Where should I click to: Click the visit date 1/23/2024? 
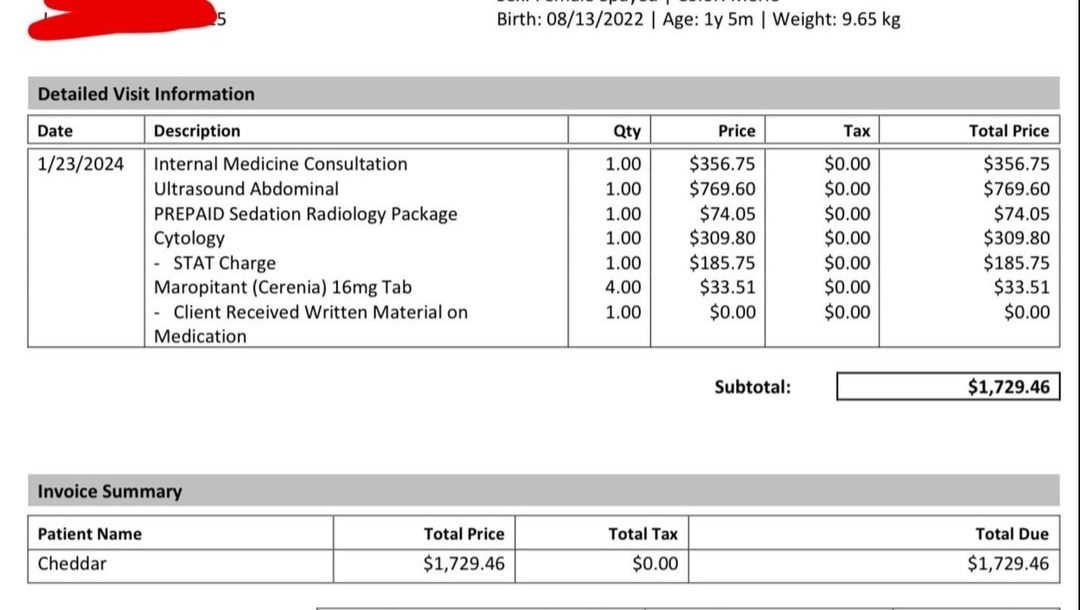(x=81, y=164)
